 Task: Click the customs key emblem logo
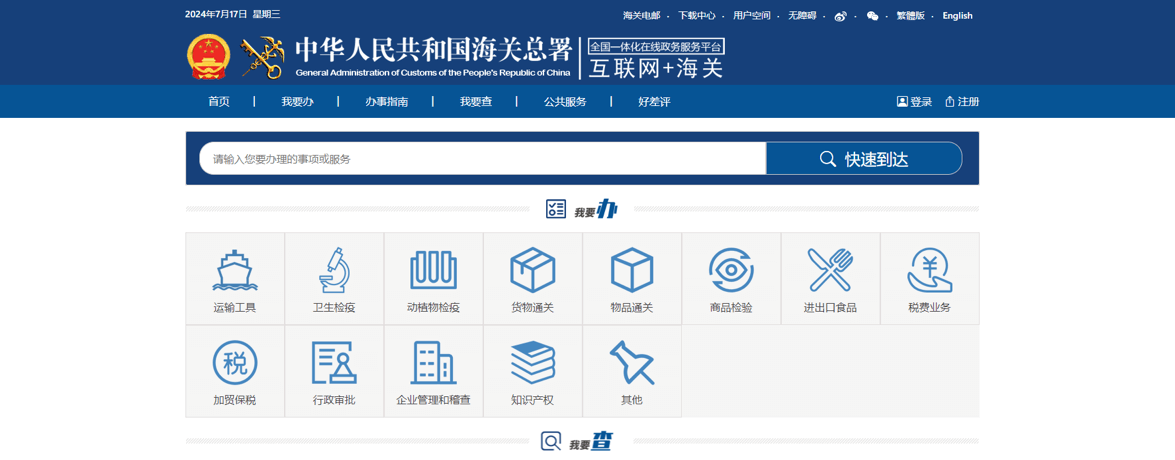(262, 58)
